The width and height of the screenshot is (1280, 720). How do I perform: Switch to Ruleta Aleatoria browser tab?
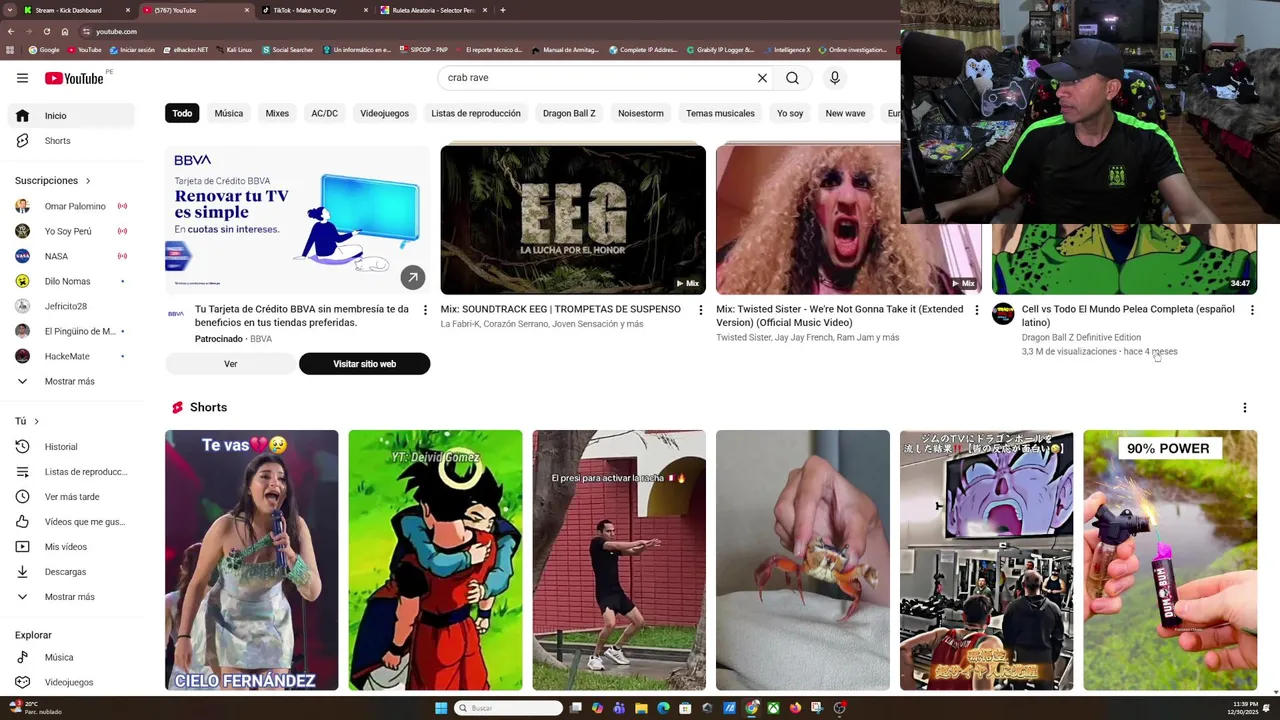[434, 10]
